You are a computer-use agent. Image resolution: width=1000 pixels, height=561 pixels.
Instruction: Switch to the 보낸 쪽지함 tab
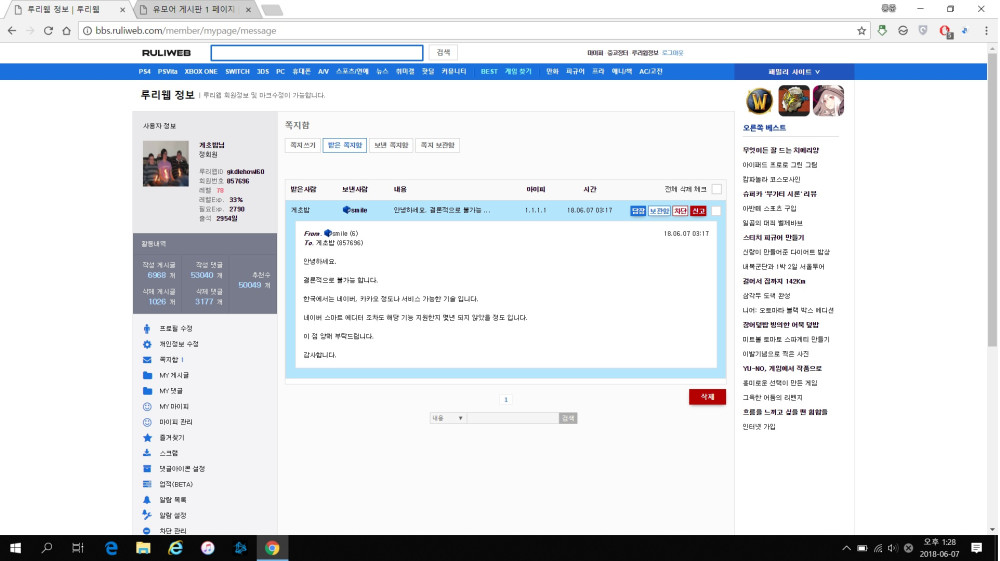tap(390, 146)
